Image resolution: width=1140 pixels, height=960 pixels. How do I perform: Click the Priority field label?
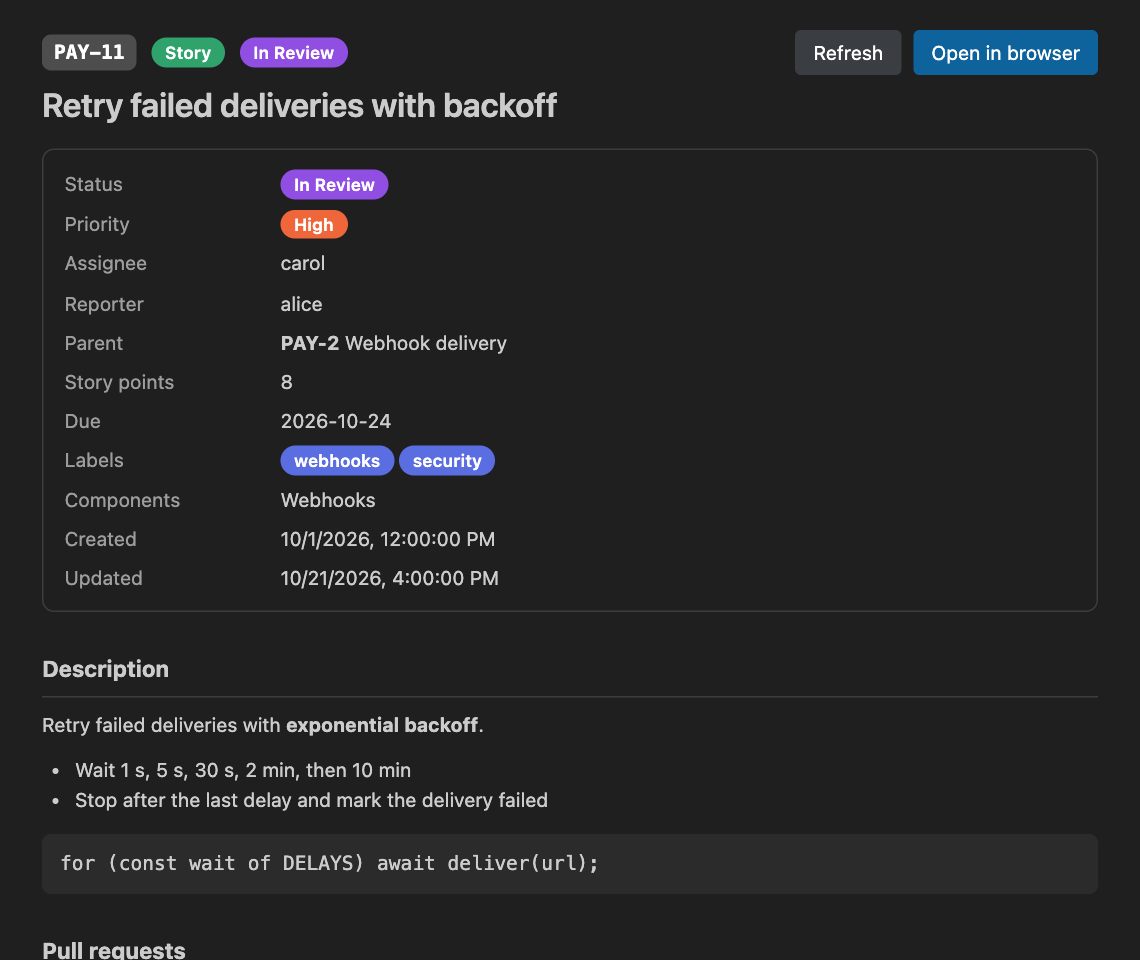(x=97, y=225)
